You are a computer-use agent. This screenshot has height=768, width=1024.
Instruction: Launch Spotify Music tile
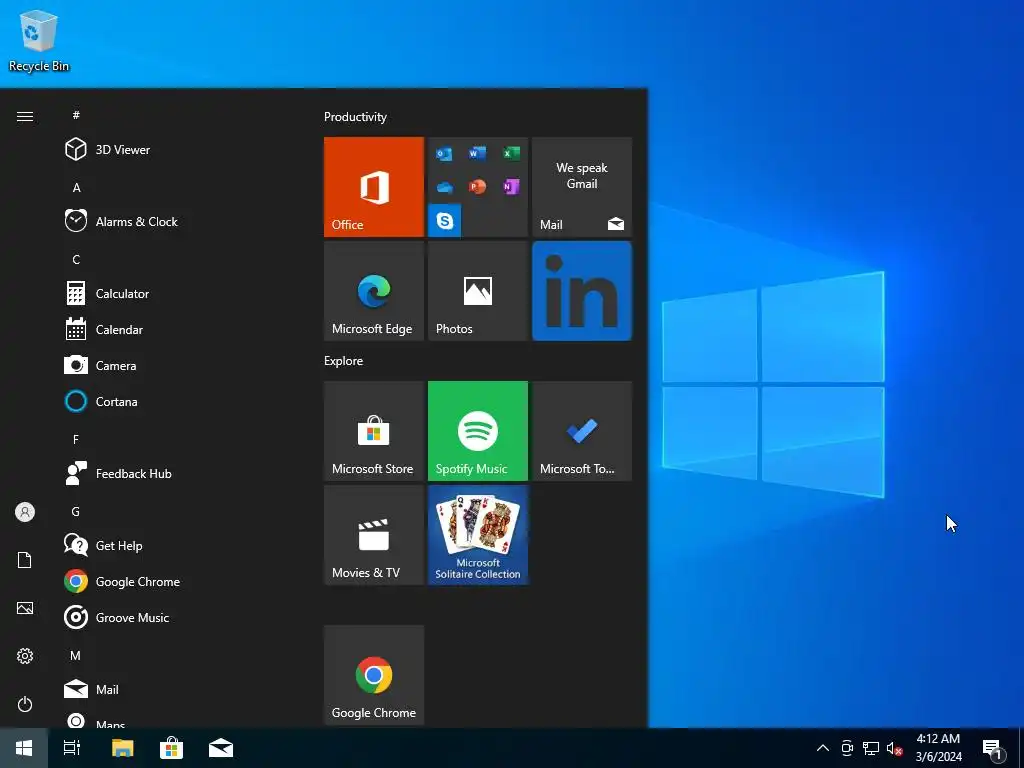478,431
